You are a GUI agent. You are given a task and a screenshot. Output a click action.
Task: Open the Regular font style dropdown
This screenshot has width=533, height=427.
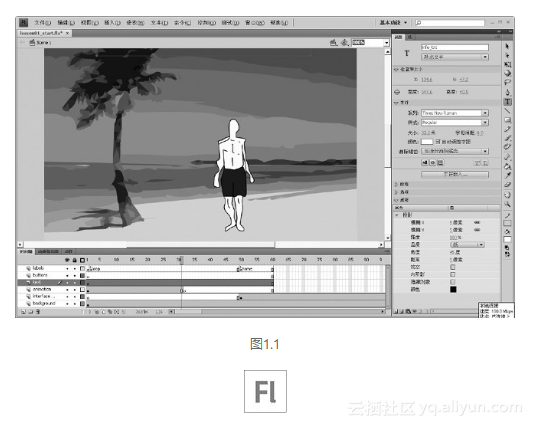tap(455, 122)
